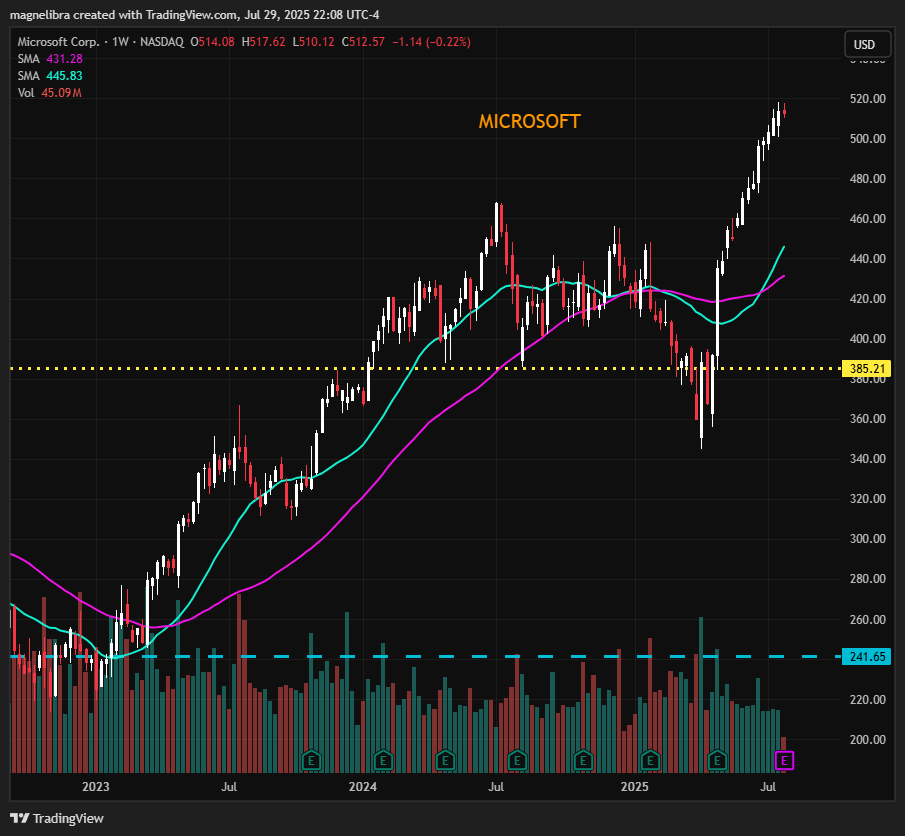Select the yellow 385.21 price line label
The width and height of the screenshot is (905, 836).
(866, 368)
